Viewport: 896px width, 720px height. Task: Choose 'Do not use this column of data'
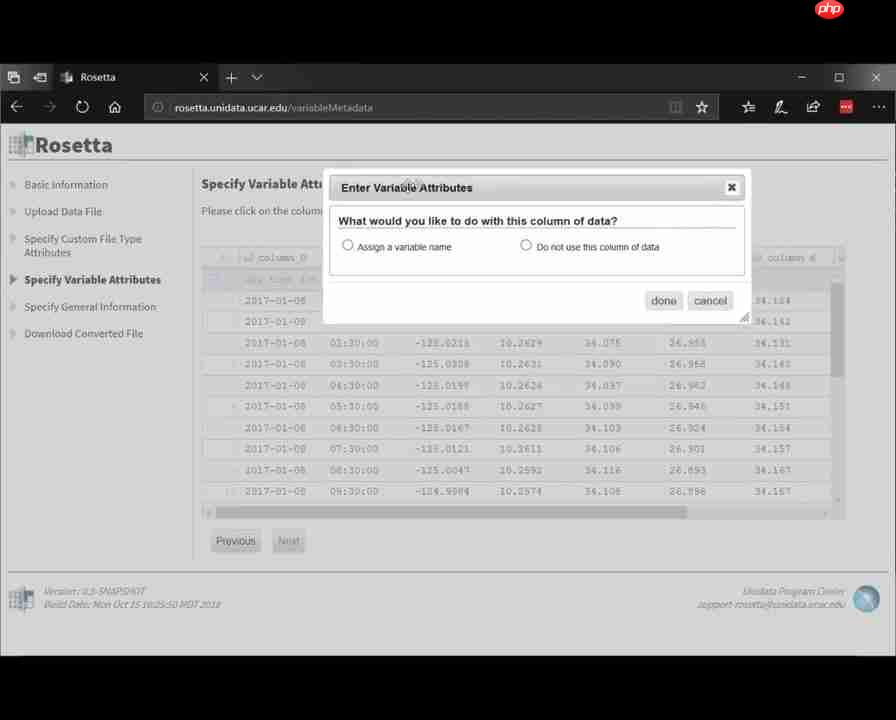point(526,245)
